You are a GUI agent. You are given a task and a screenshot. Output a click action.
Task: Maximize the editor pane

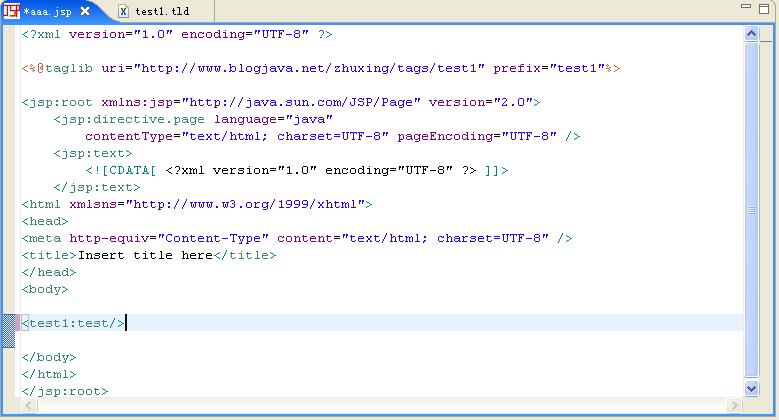pyautogui.click(x=764, y=8)
